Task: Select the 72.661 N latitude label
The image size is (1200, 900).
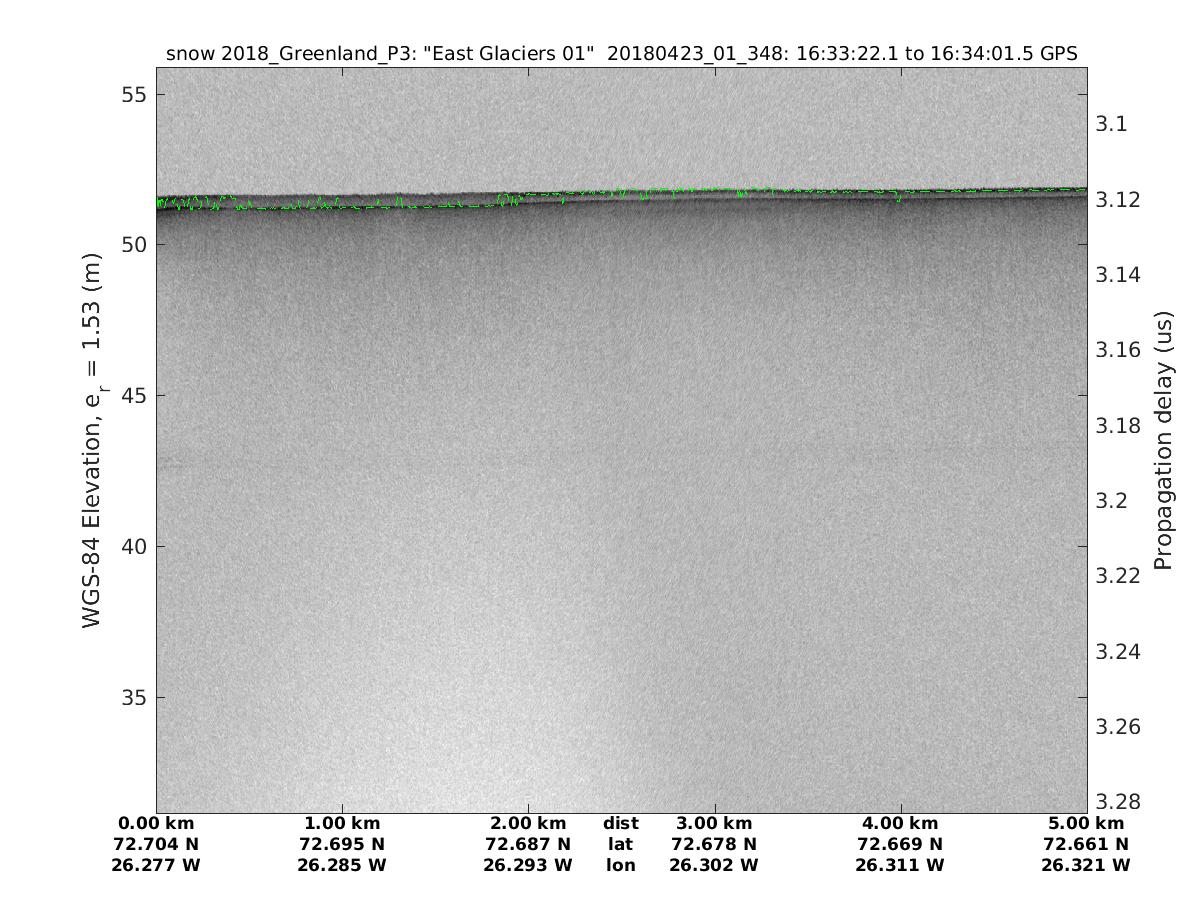Action: pos(1086,844)
